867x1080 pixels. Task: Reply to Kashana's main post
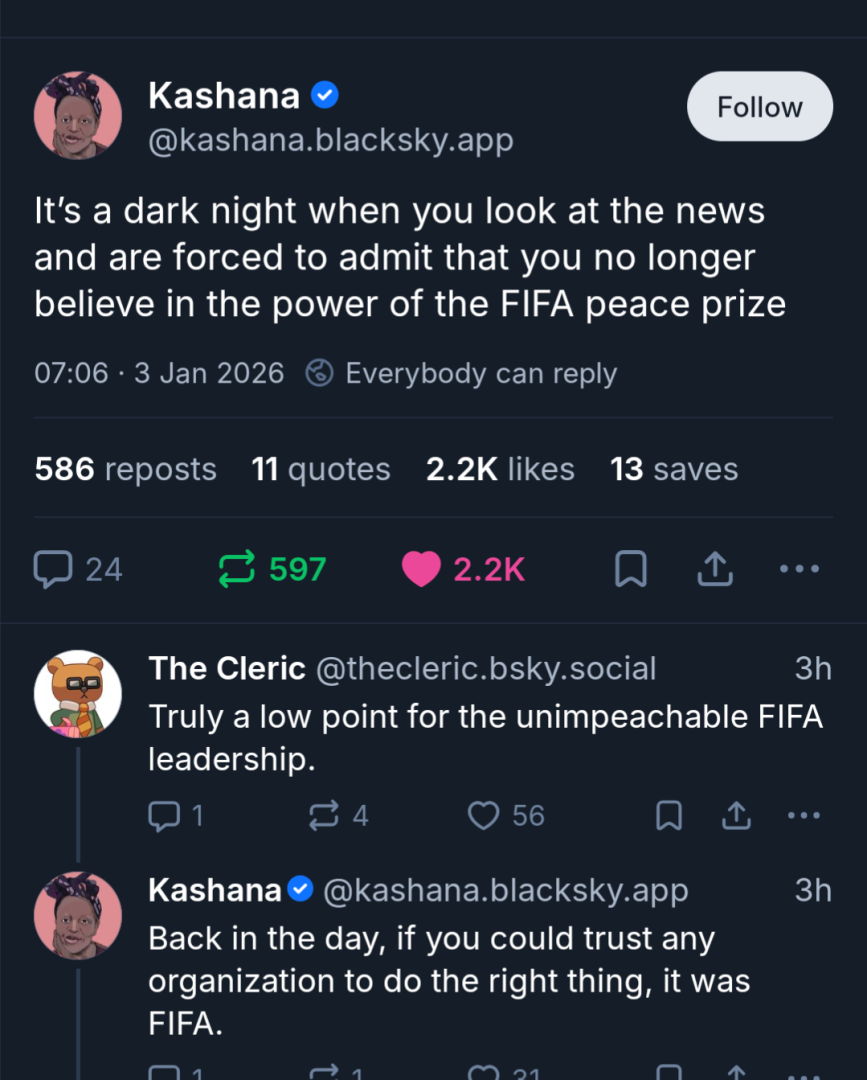pyautogui.click(x=52, y=569)
